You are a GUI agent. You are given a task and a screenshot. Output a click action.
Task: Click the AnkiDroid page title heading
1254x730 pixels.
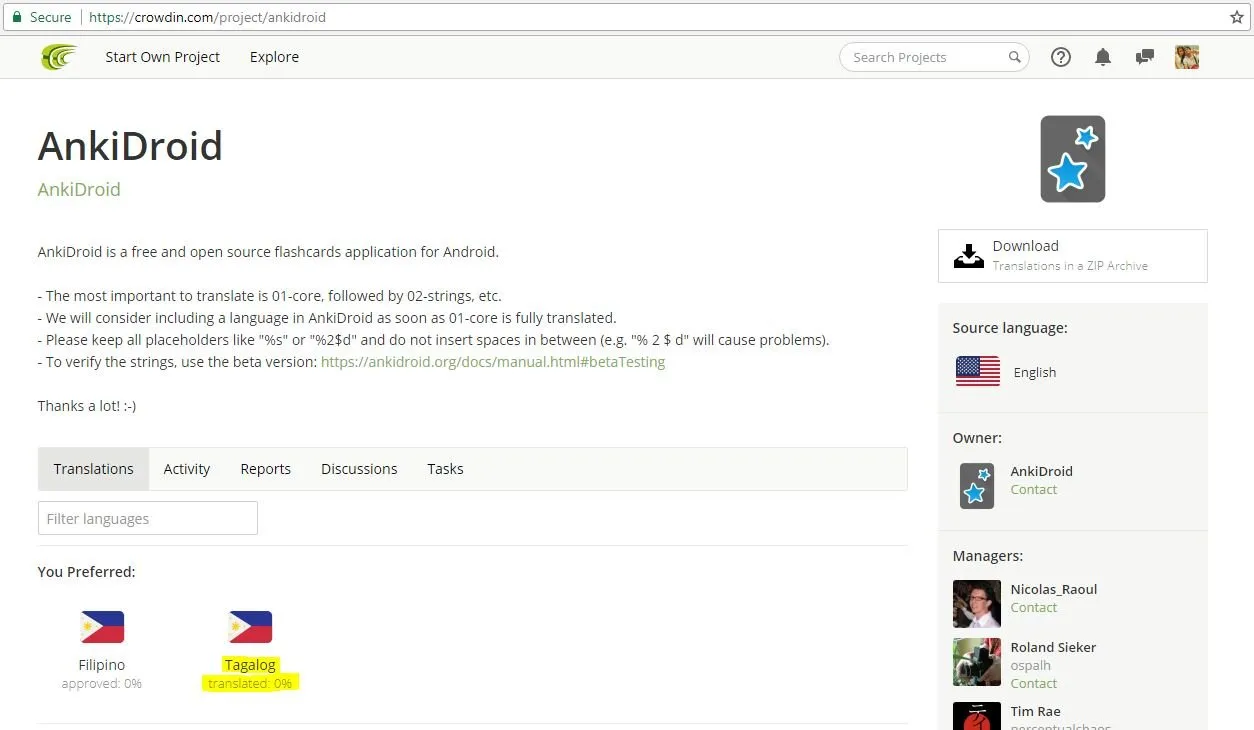[x=130, y=146]
